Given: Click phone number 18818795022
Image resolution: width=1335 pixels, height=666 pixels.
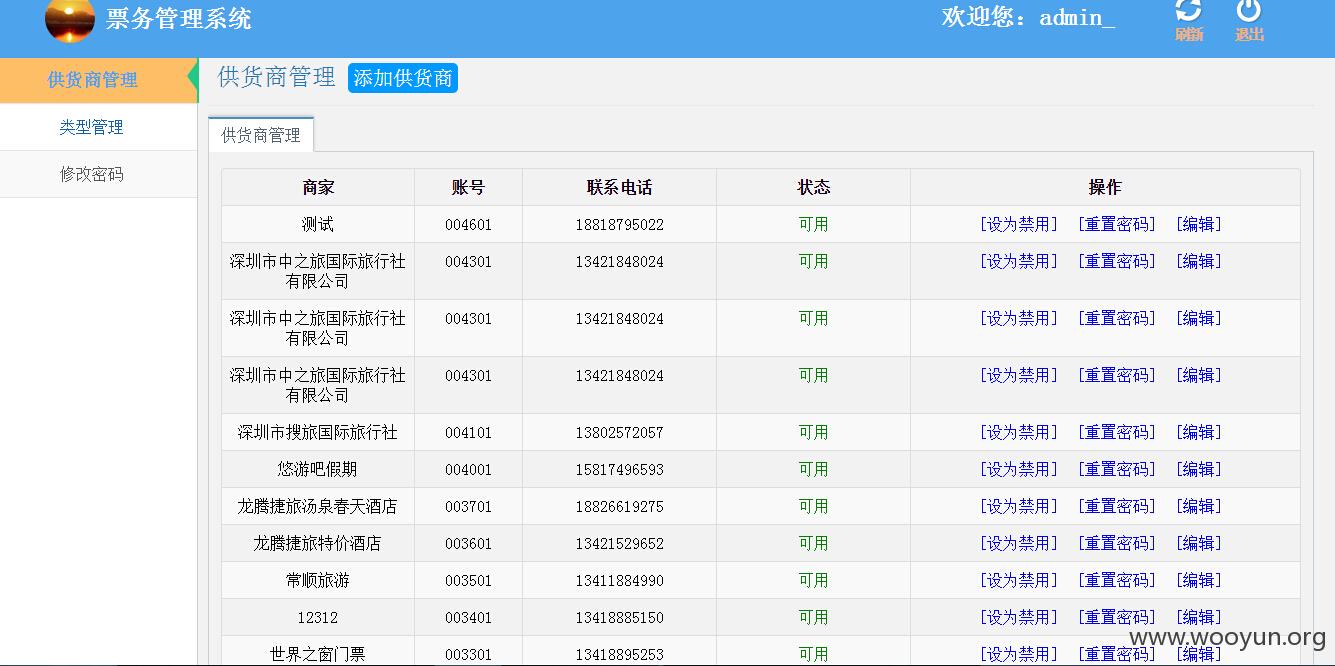Looking at the screenshot, I should [619, 225].
